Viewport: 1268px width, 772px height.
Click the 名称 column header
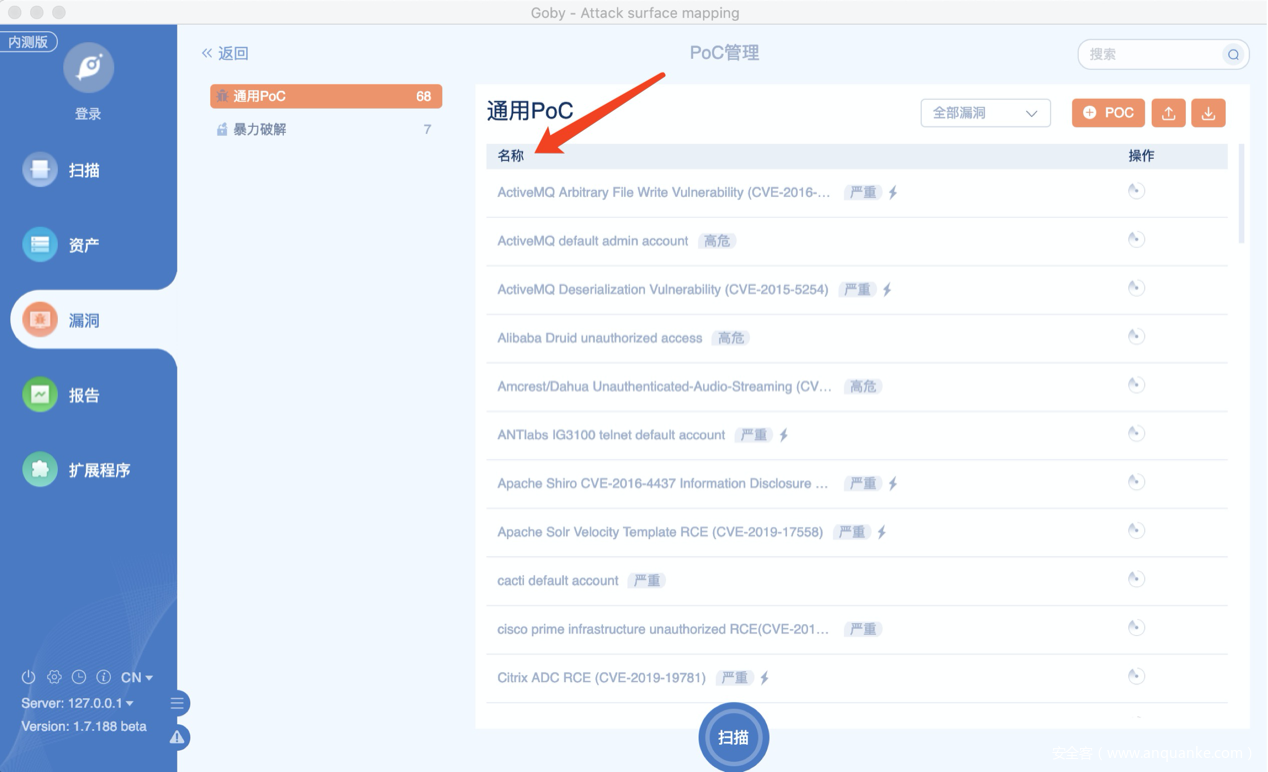(x=510, y=156)
